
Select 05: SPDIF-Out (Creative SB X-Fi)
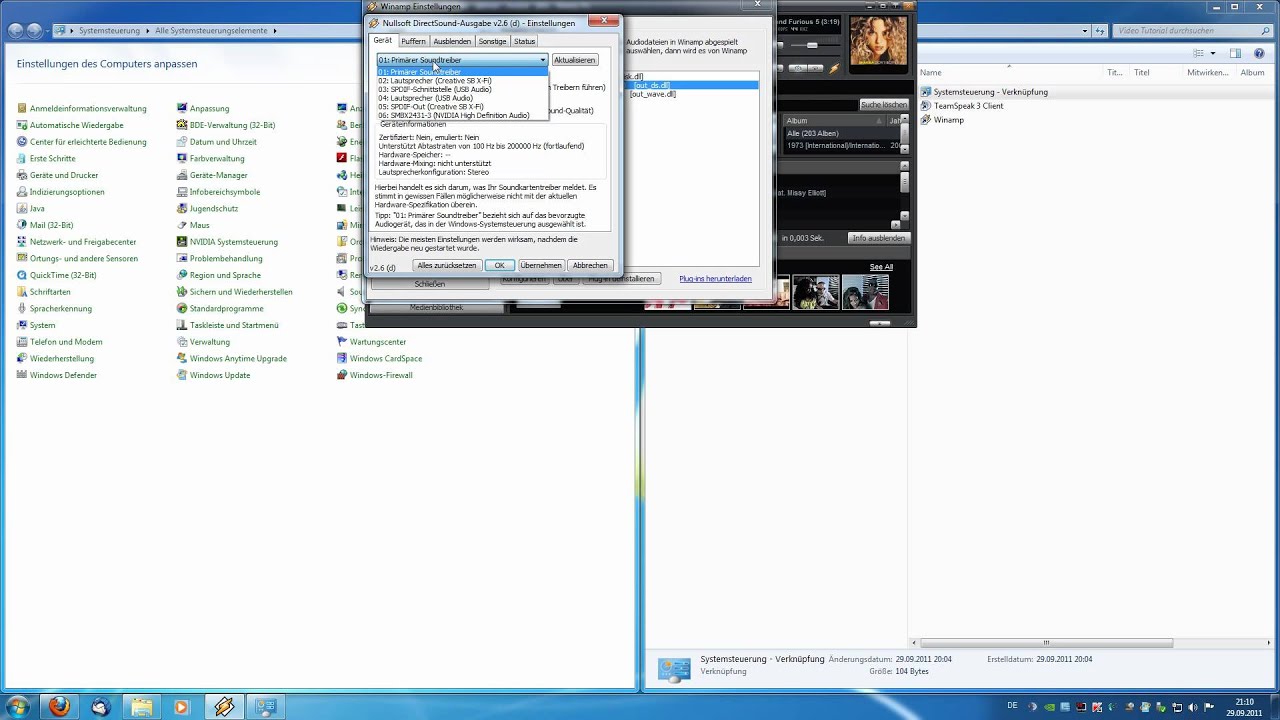[x=462, y=106]
